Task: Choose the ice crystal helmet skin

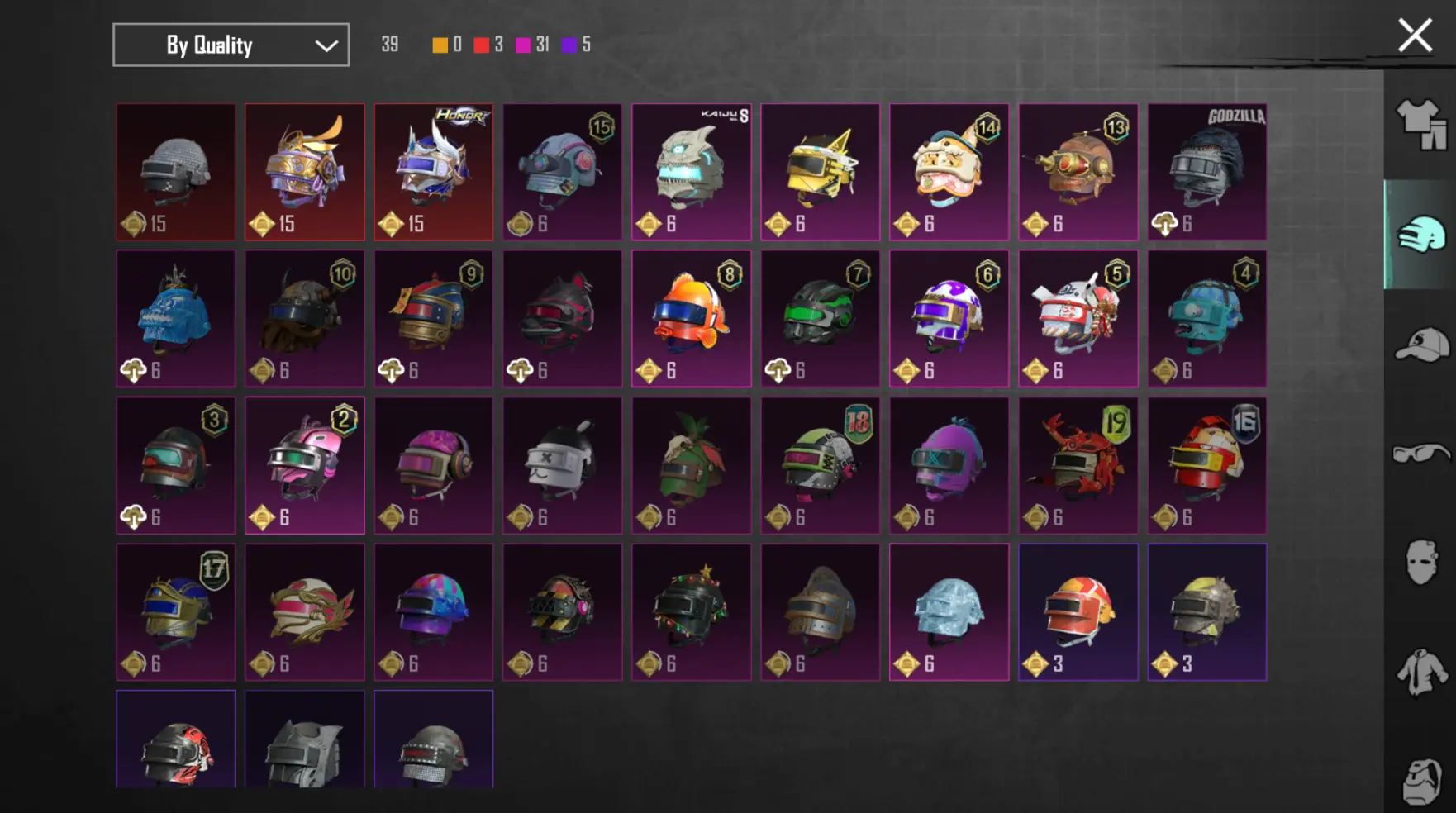Action: tap(949, 611)
